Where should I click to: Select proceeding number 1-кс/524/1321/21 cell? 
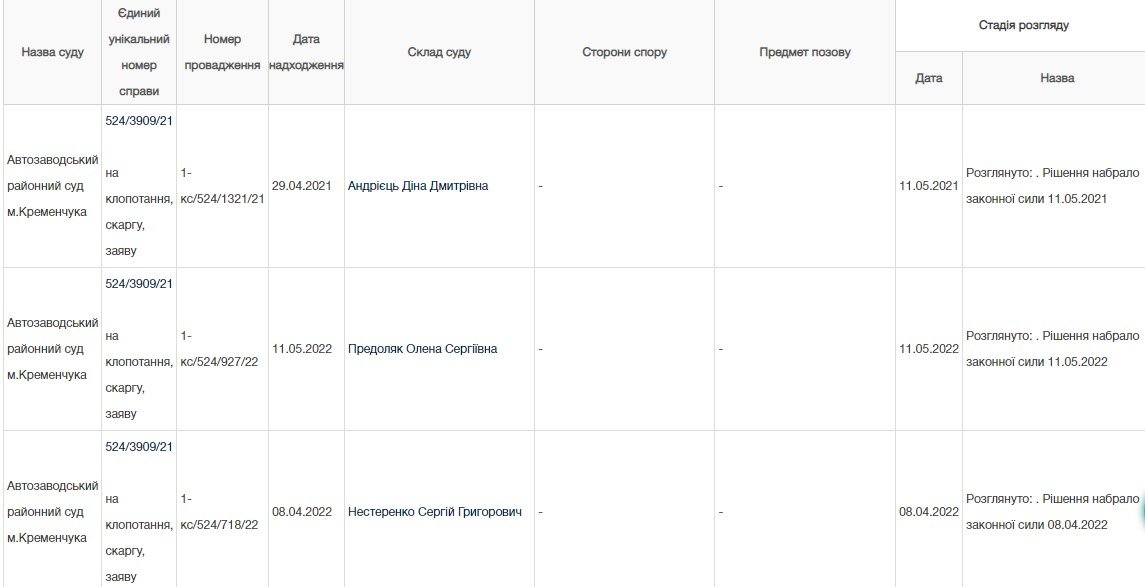coord(222,186)
